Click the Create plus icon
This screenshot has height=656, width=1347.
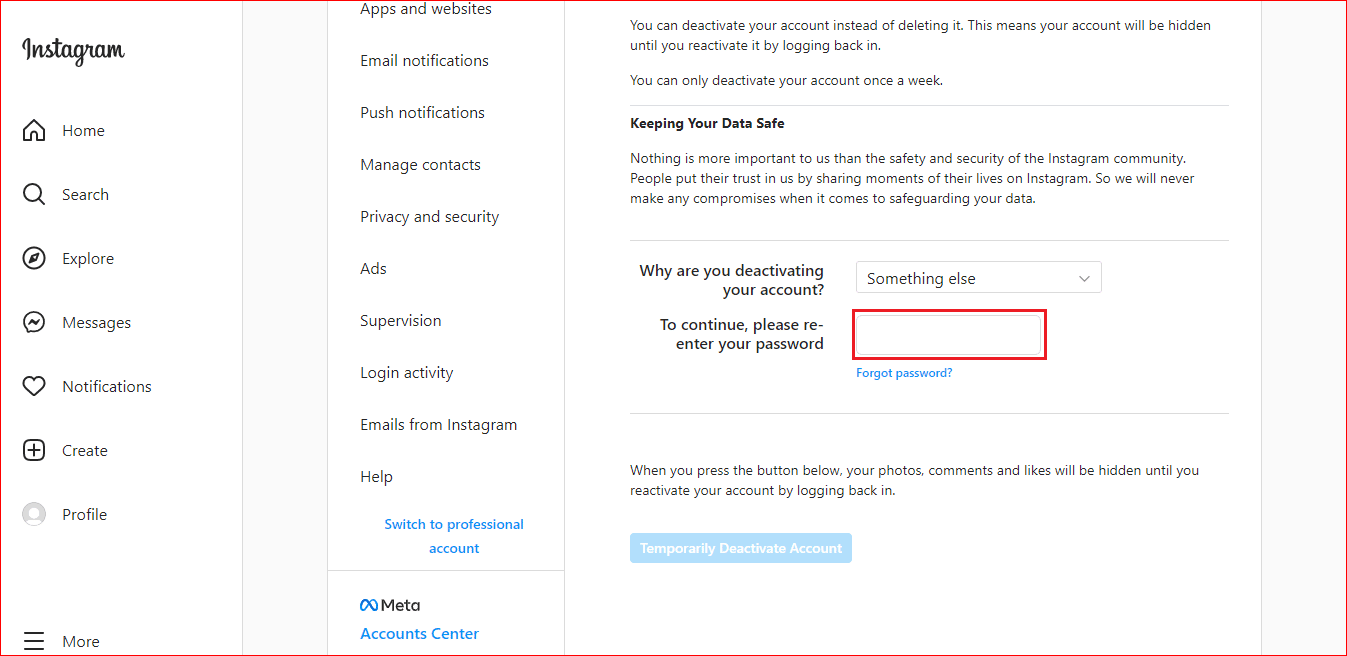coord(34,451)
